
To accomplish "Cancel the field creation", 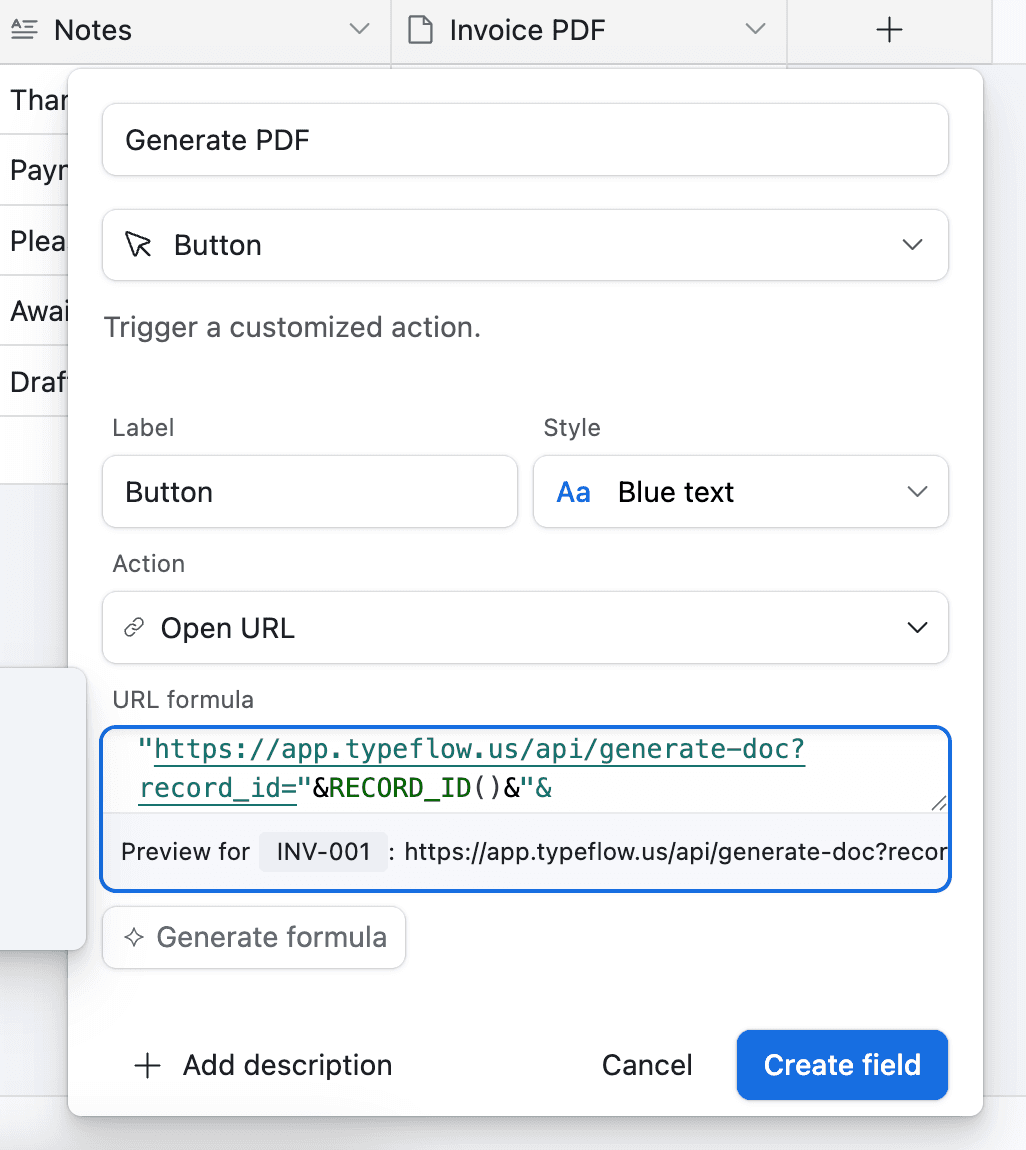I will tap(647, 1066).
